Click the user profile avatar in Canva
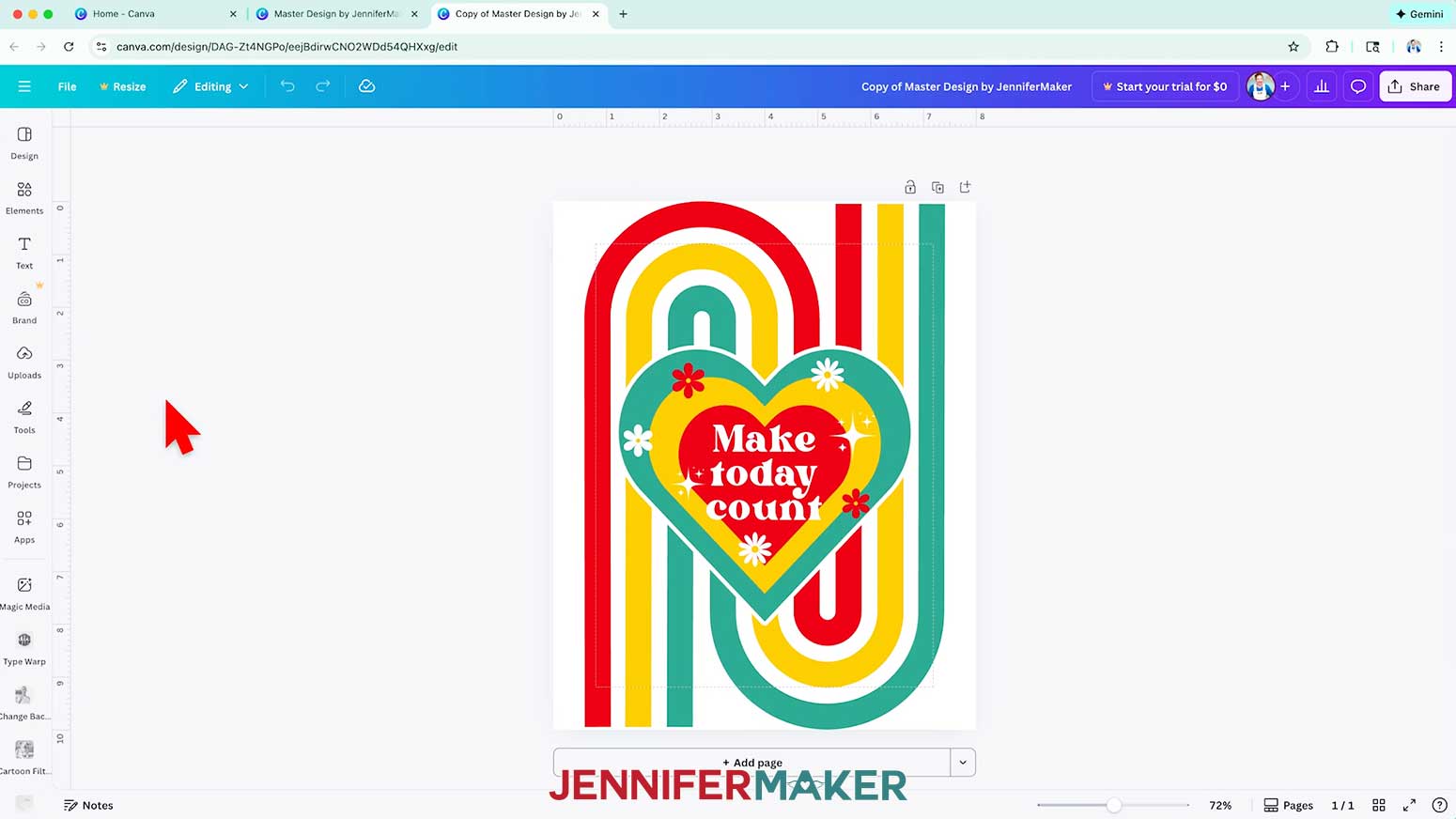The image size is (1456, 819). pos(1260,86)
